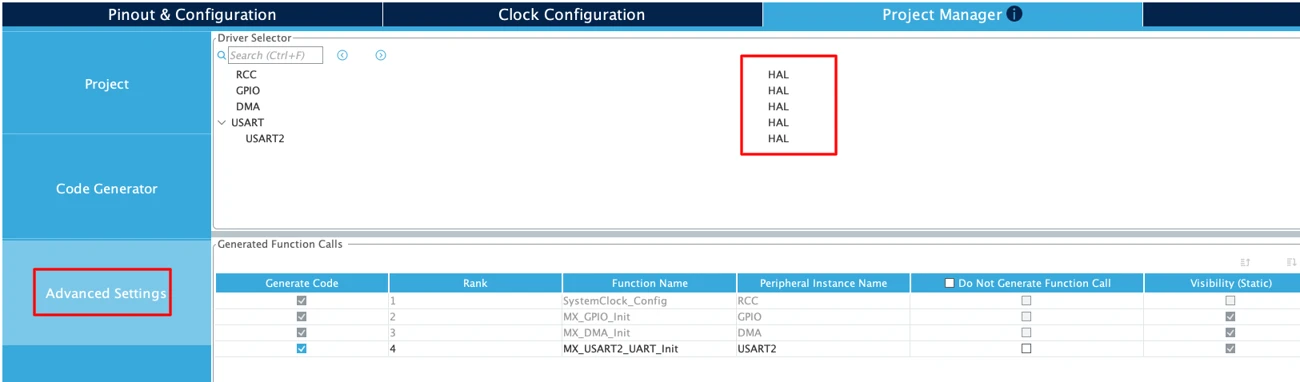Viewport: 1300px width, 382px height.
Task: Click the search magnifier icon in Driver Selector
Action: pos(222,56)
